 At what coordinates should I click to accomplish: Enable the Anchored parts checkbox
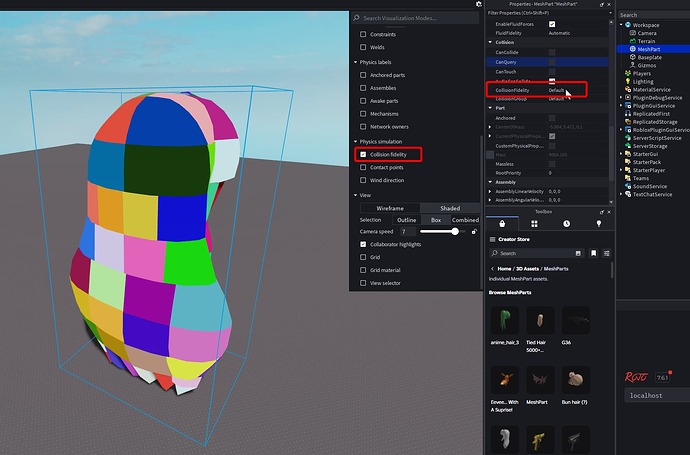tap(363, 75)
